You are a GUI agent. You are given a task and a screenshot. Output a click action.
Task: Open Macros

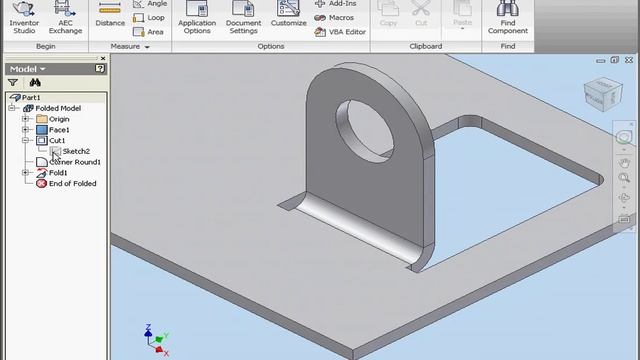coord(334,18)
